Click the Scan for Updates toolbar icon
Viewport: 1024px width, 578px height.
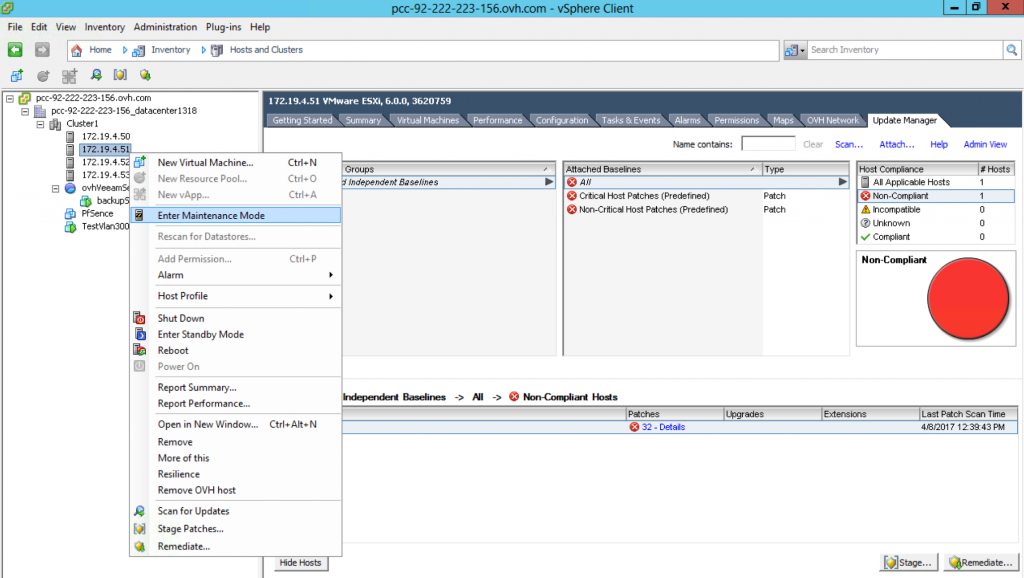96,75
